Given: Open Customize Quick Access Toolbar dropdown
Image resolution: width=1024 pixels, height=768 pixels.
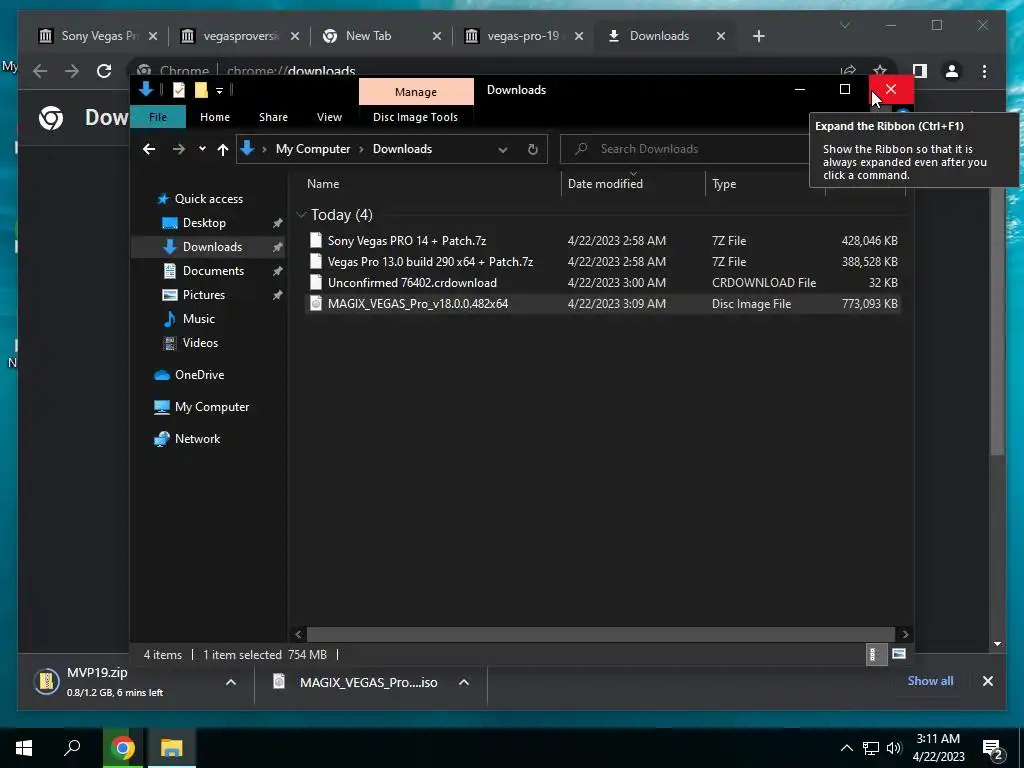Looking at the screenshot, I should pos(219,90).
